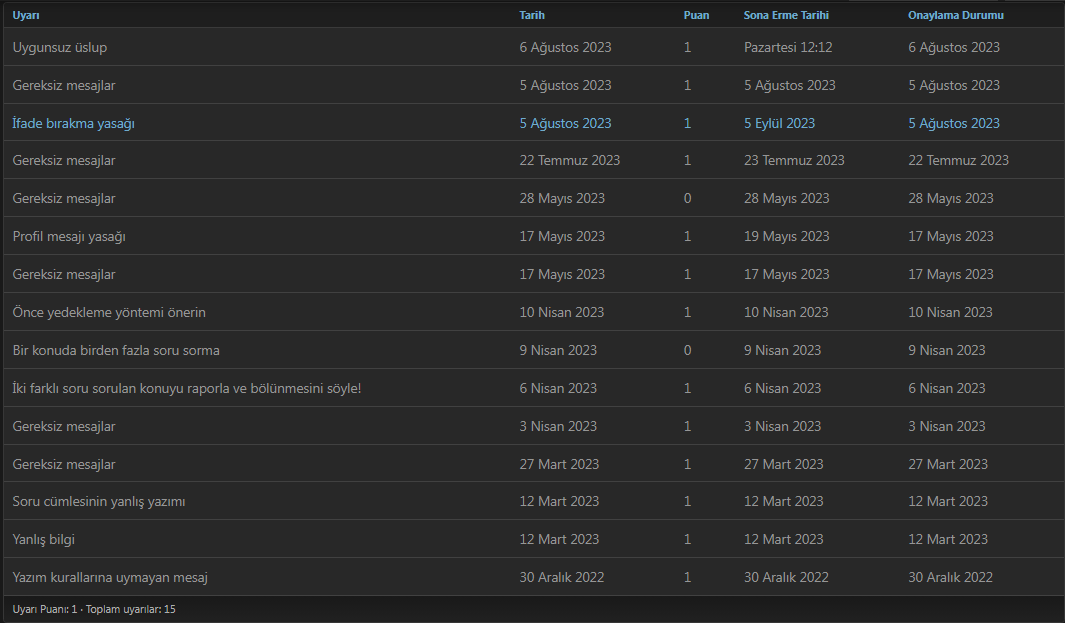Click the "Sona Erme Tarihi" column header
This screenshot has height=623, width=1065.
point(786,16)
